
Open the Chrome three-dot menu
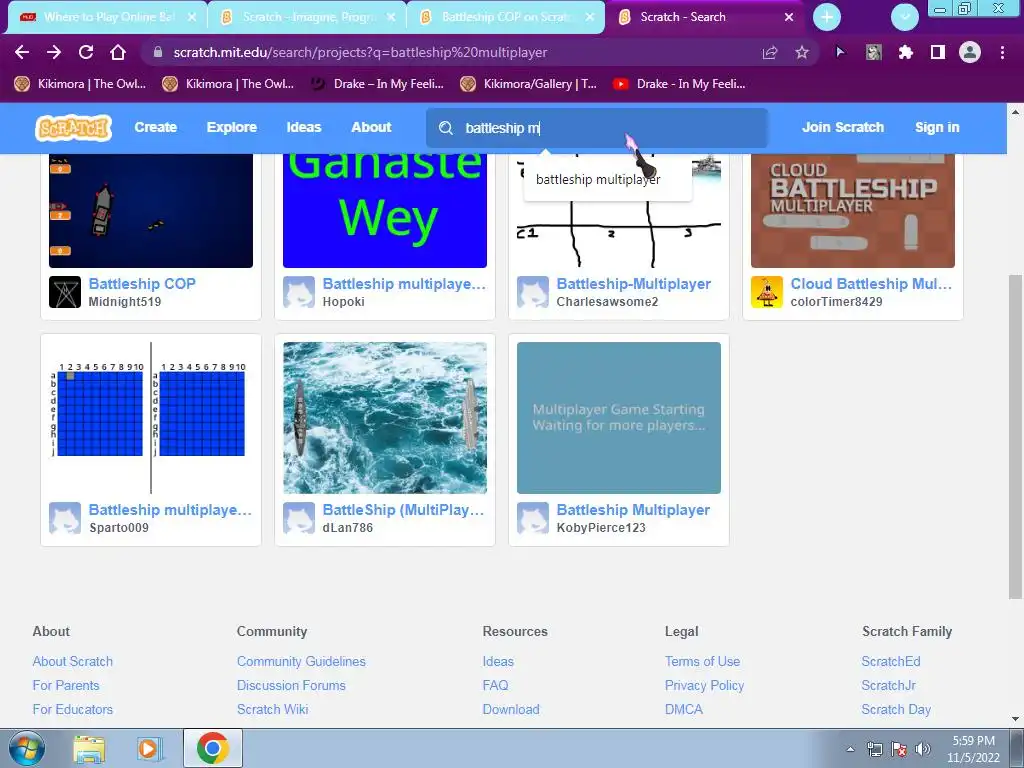[1002, 52]
